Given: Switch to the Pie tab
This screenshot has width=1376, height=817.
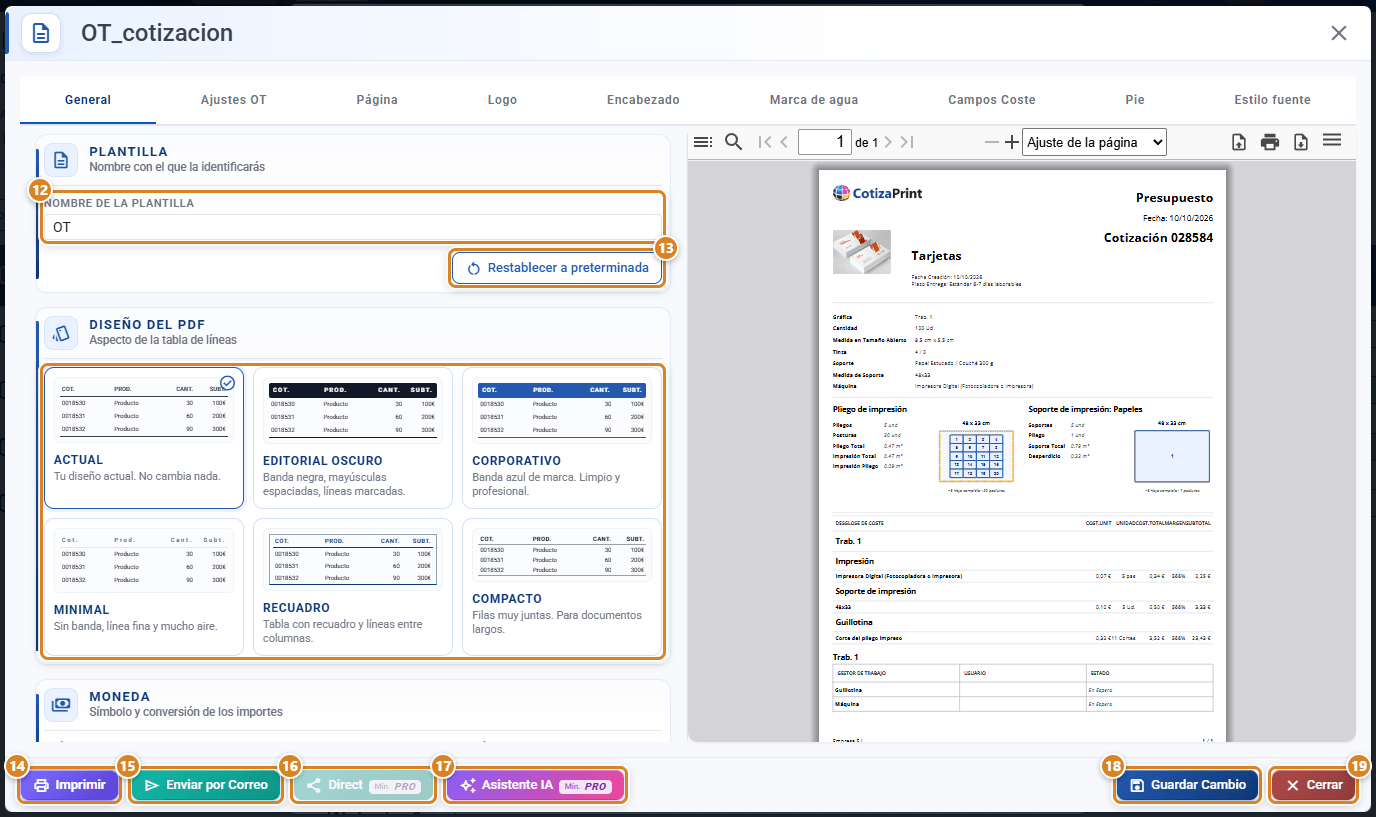Looking at the screenshot, I should point(1134,100).
